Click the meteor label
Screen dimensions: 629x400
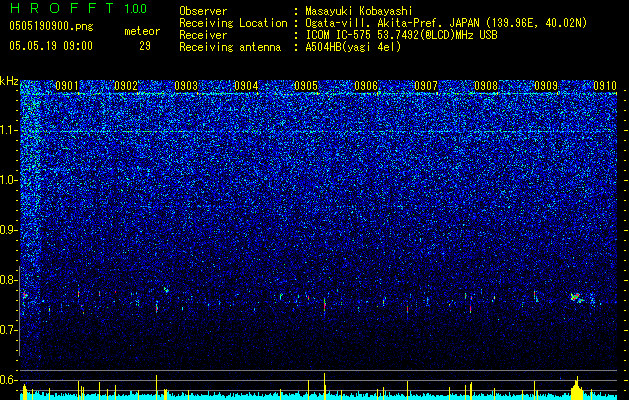(x=142, y=31)
